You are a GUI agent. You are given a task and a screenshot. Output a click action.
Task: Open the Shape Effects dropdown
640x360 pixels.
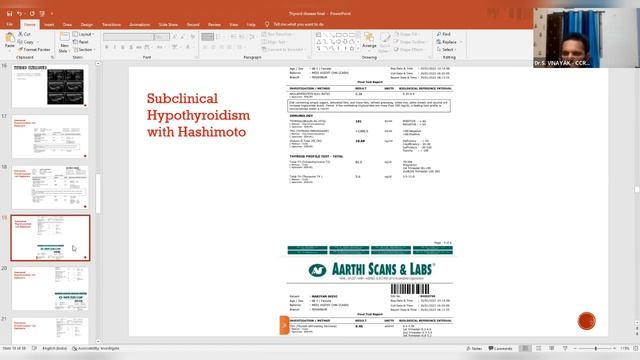410,49
